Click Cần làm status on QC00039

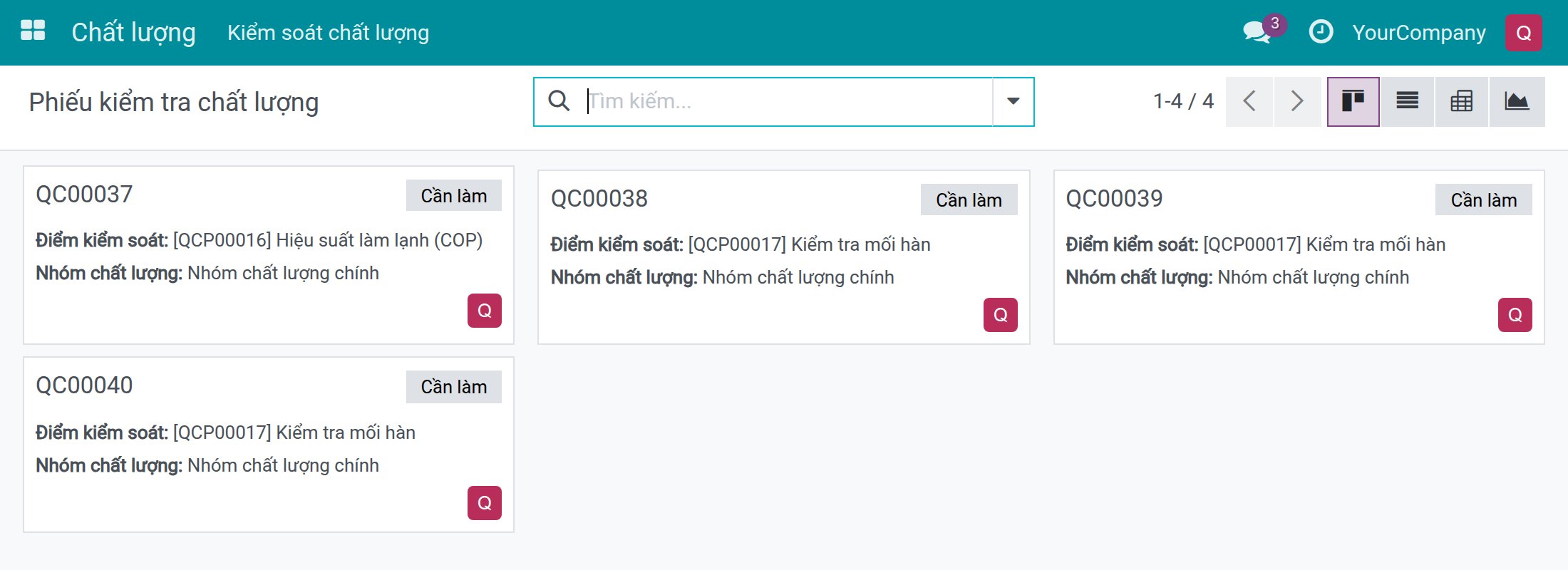1484,200
